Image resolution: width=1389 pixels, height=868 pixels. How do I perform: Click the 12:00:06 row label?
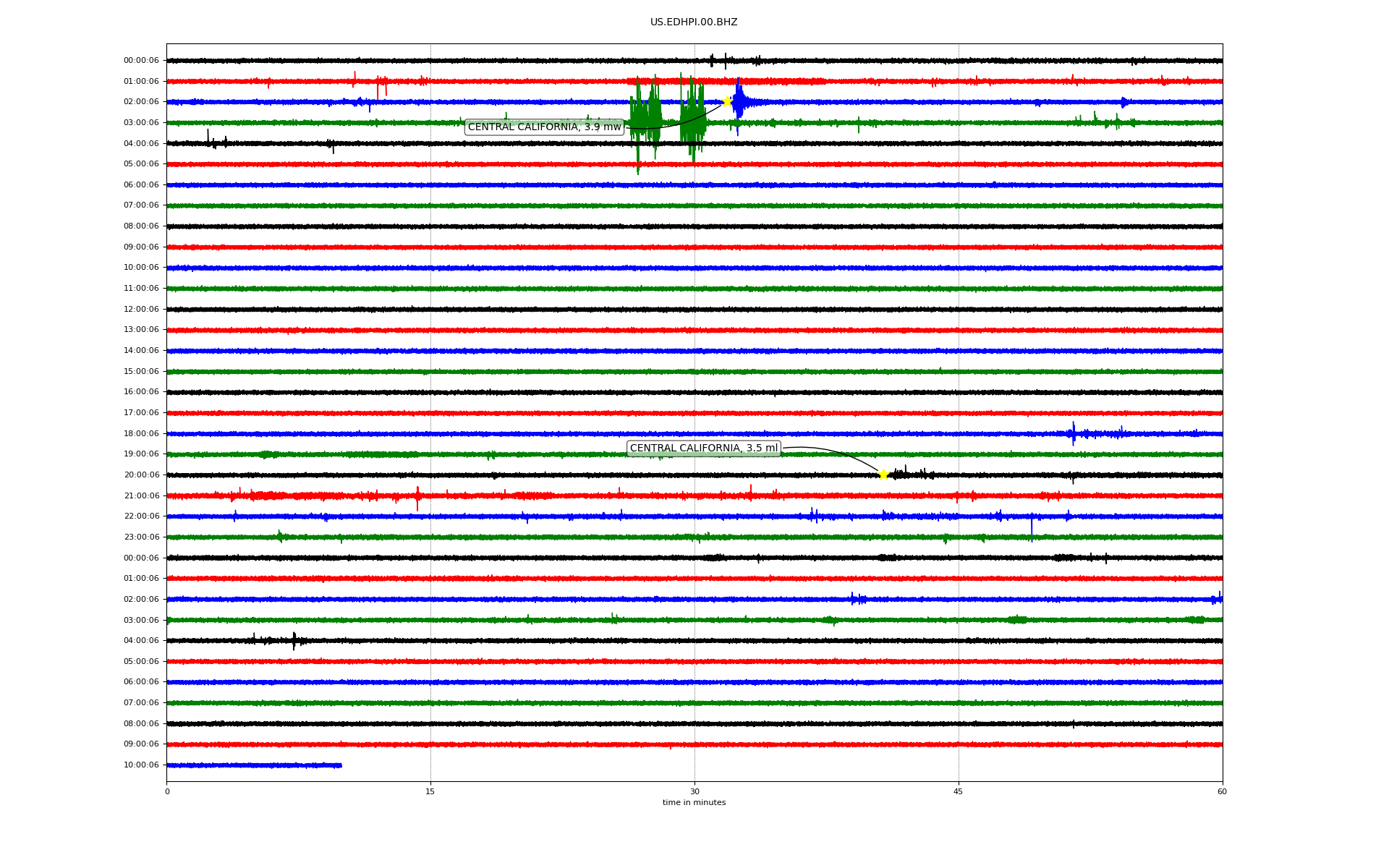point(141,310)
